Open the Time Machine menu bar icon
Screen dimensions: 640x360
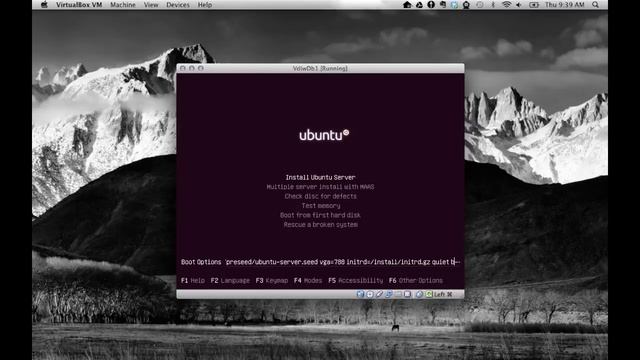[x=480, y=5]
